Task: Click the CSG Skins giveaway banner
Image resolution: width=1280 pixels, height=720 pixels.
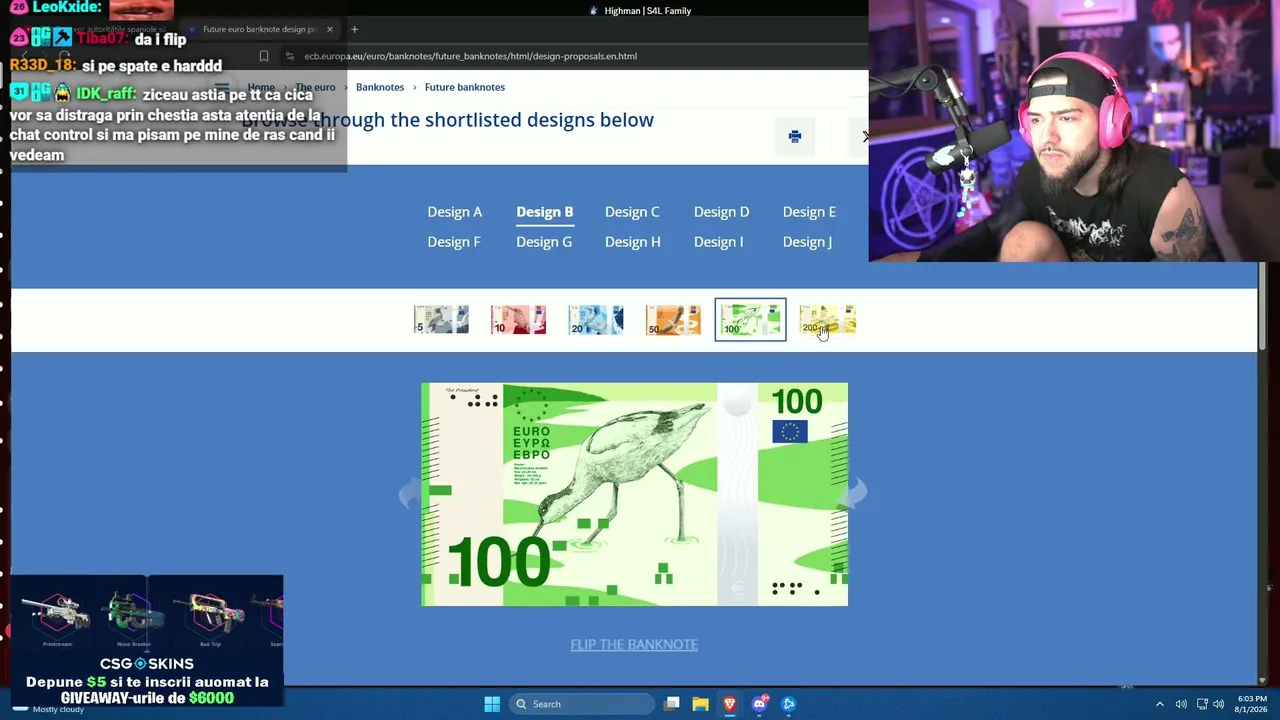Action: (x=147, y=641)
